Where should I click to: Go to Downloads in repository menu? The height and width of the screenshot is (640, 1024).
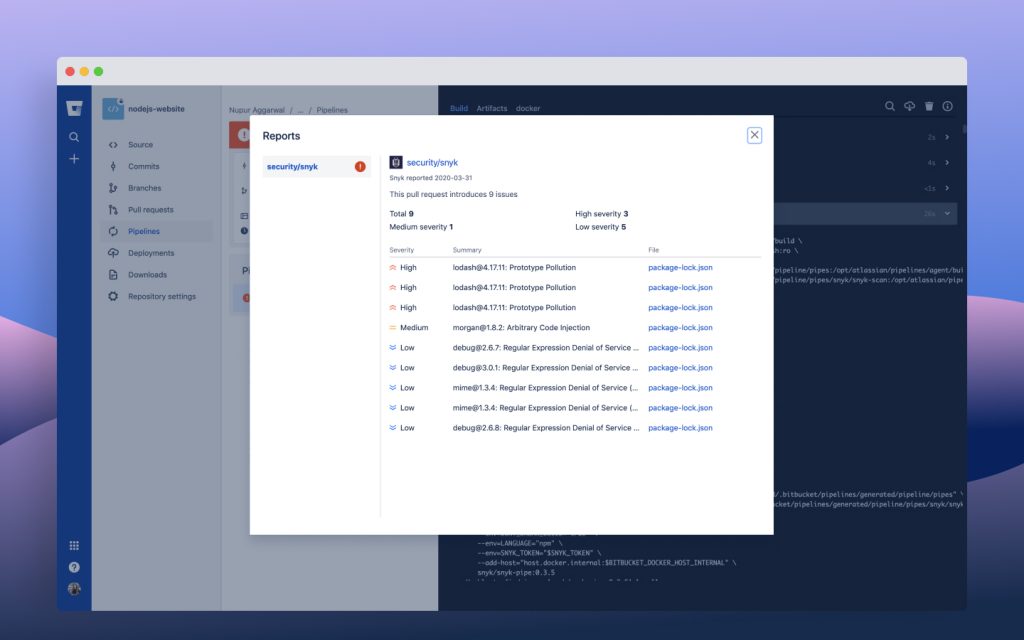tap(148, 275)
